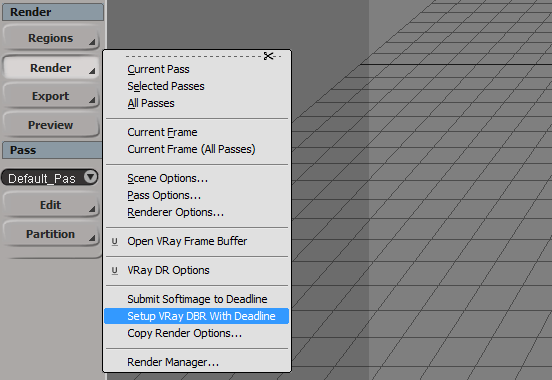Open the Default_Pas pass dropdown arrow
The image size is (552, 380).
click(90, 177)
